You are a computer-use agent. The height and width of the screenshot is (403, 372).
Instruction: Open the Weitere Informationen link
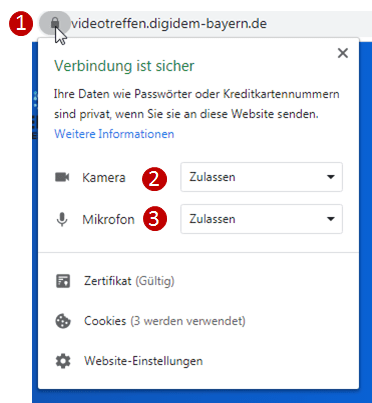click(114, 134)
